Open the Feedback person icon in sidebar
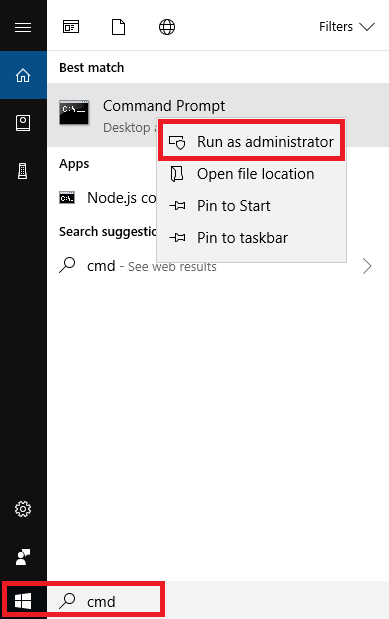The image size is (389, 619). (x=23, y=557)
